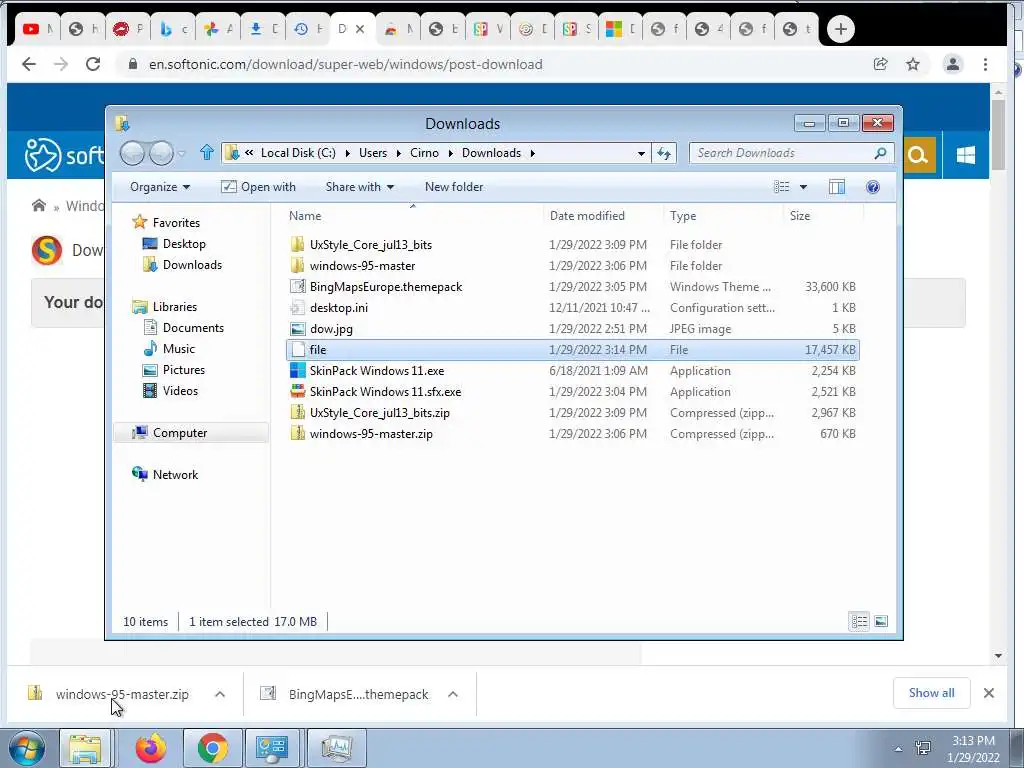Image resolution: width=1024 pixels, height=768 pixels.
Task: Open resource monitor taskbar icon
Action: click(x=336, y=748)
